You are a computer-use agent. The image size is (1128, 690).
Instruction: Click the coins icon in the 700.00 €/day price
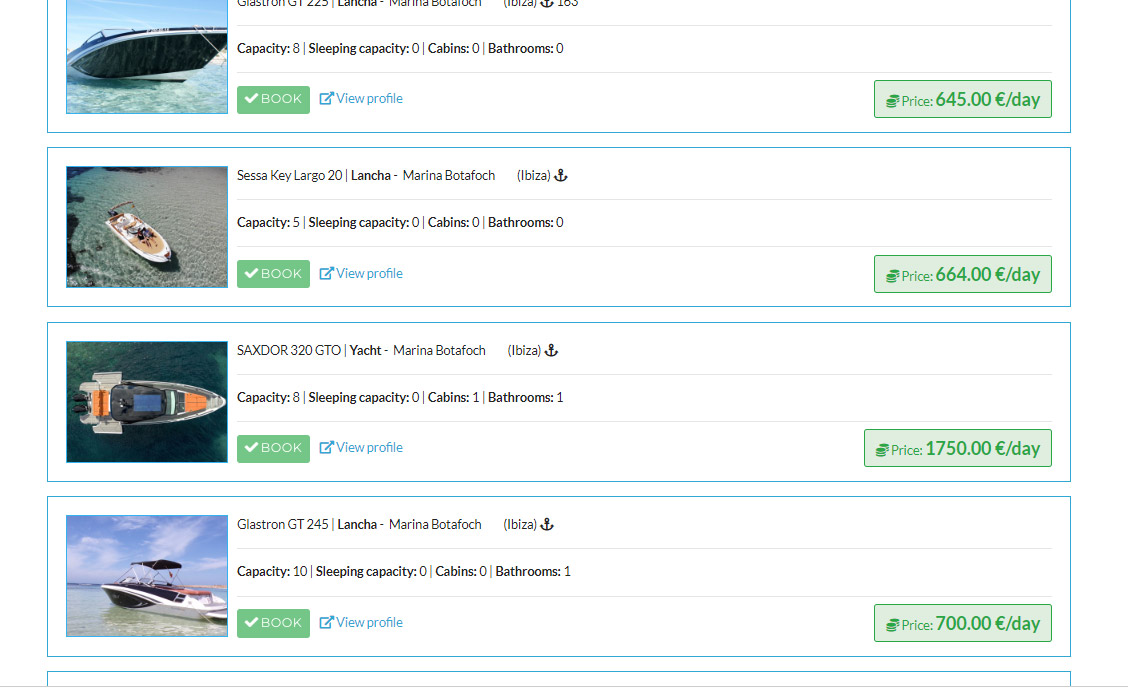(893, 625)
